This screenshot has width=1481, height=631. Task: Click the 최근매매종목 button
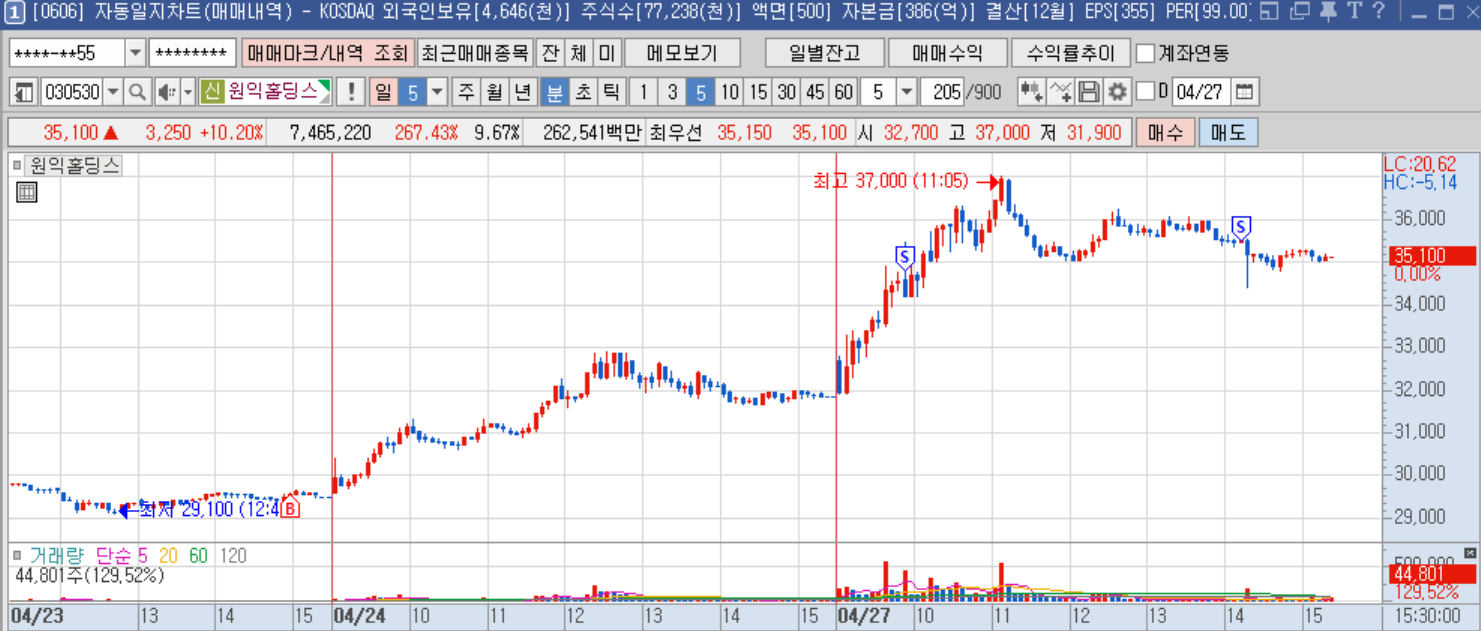tap(475, 53)
